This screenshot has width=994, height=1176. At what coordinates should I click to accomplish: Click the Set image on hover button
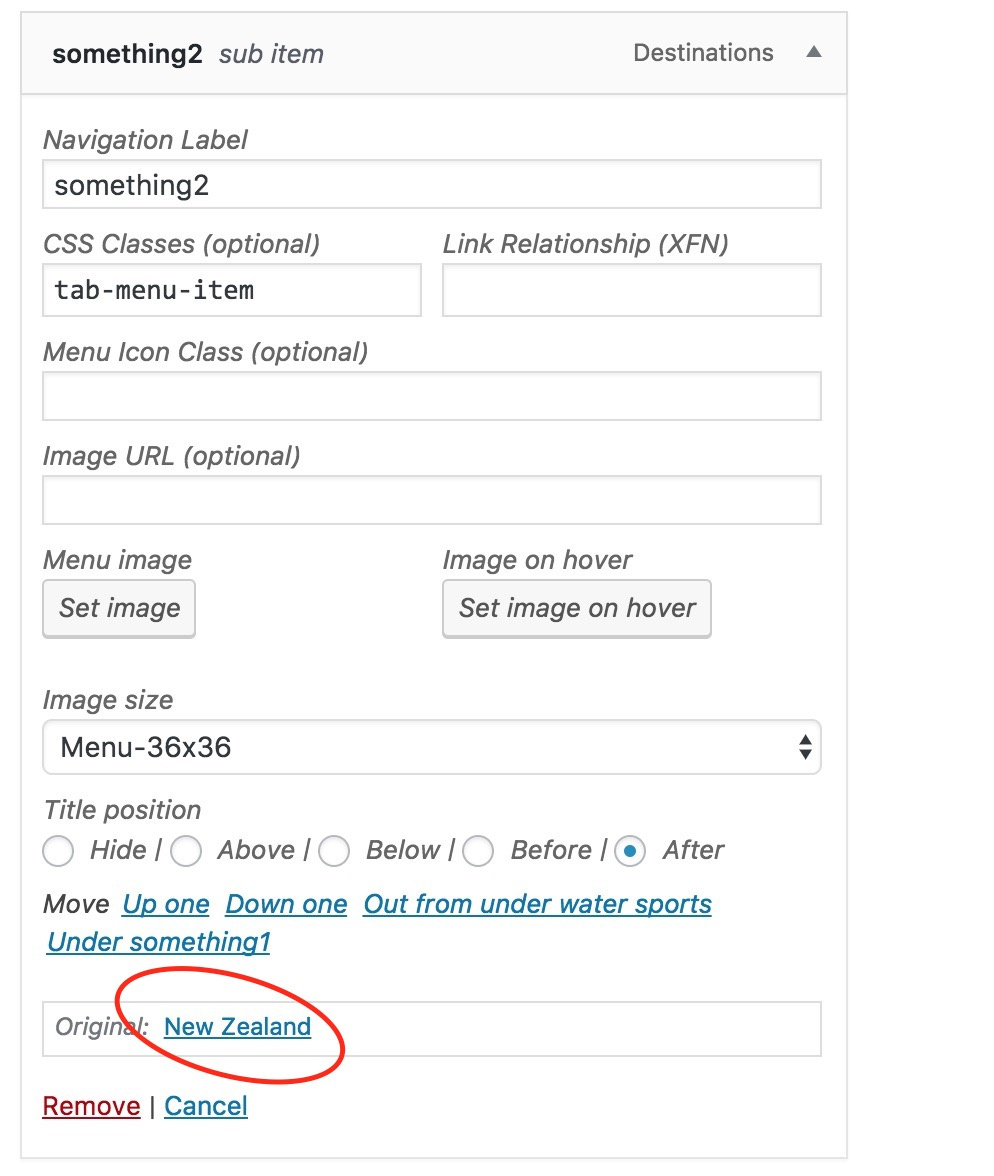click(x=577, y=608)
